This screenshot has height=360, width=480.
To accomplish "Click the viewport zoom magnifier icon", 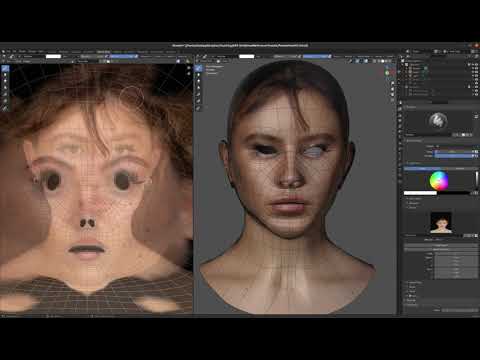I will (393, 83).
